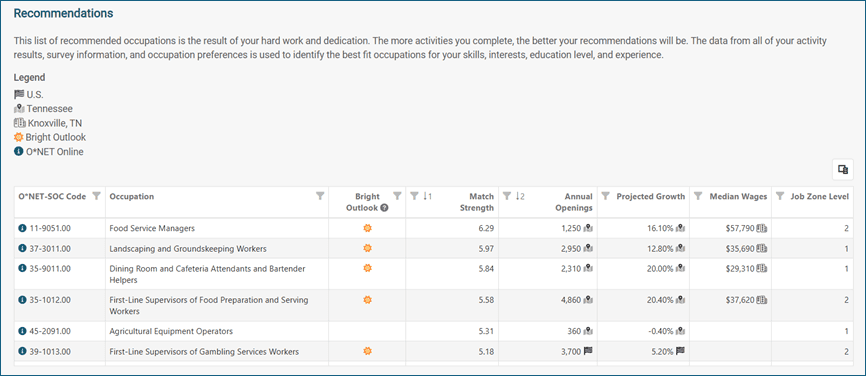Click Knoxville building icon beside $57,790
866x376 pixels.
click(762, 228)
